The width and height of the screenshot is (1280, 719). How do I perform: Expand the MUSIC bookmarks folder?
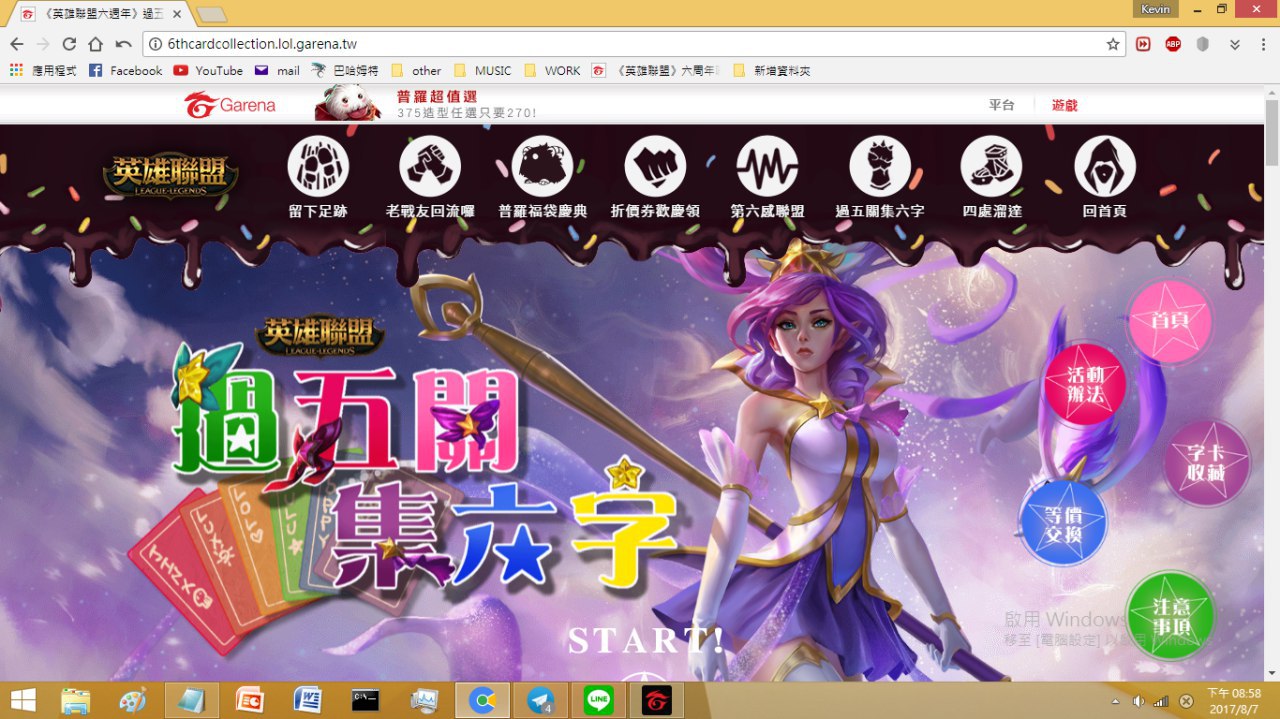[482, 71]
